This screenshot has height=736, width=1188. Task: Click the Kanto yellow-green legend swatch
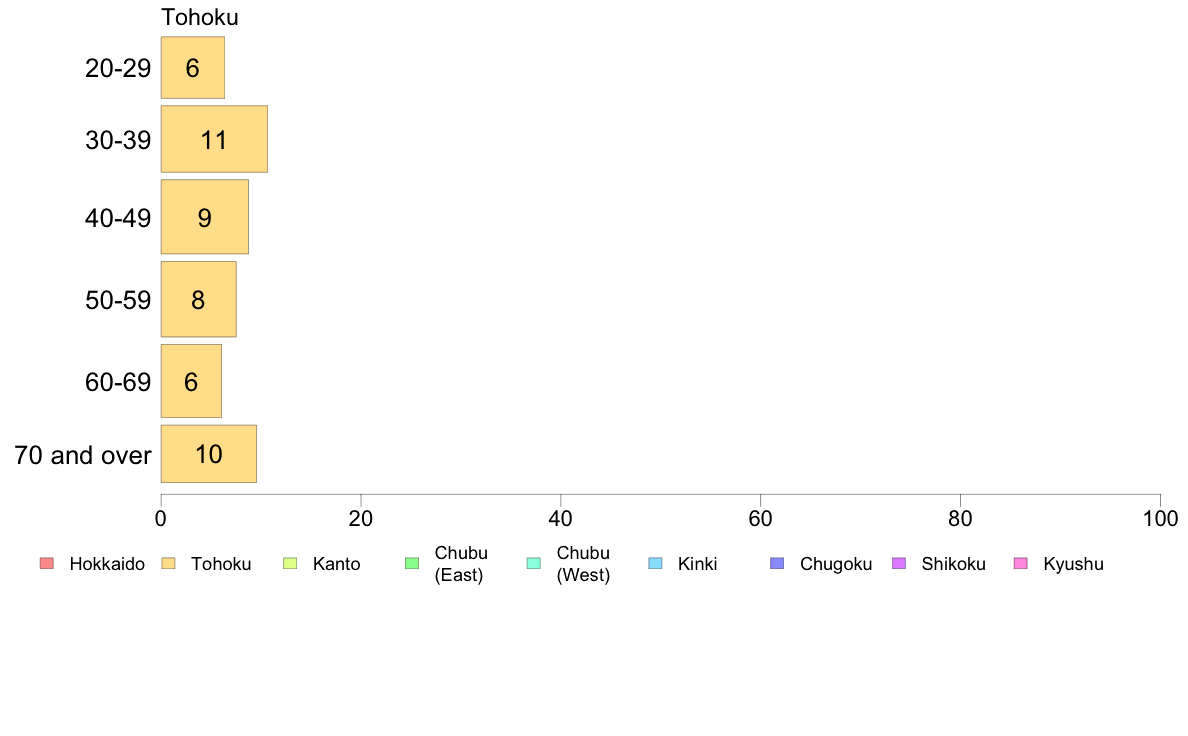(x=290, y=563)
